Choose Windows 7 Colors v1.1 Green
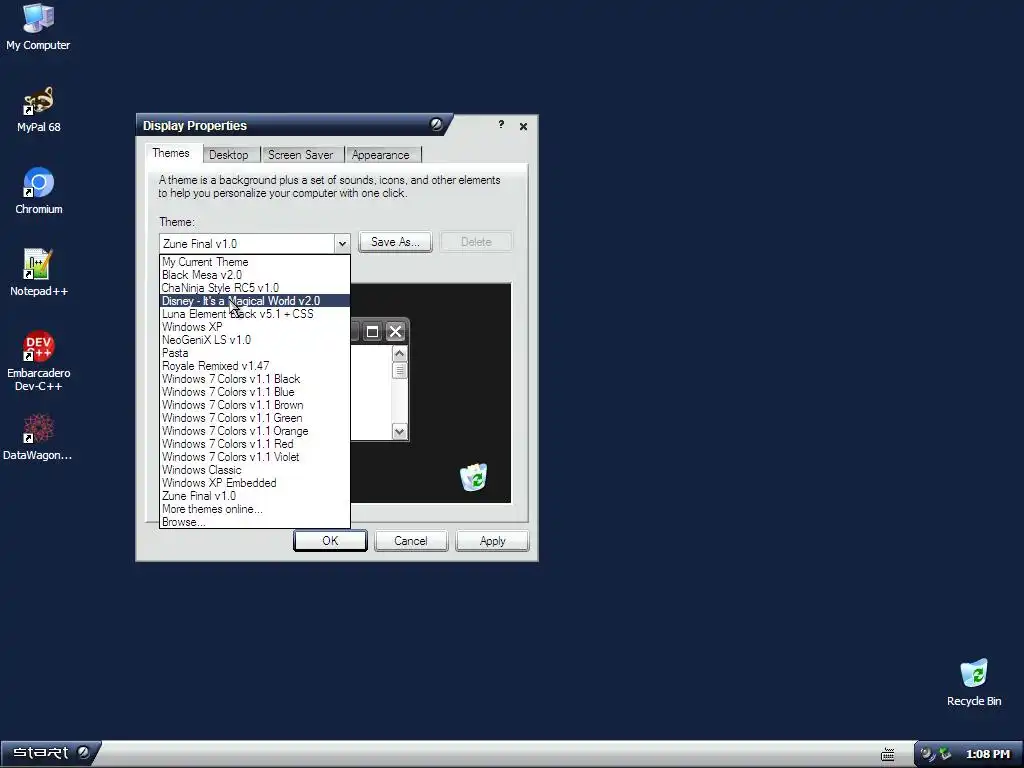The width and height of the screenshot is (1024, 768). click(x=255, y=418)
